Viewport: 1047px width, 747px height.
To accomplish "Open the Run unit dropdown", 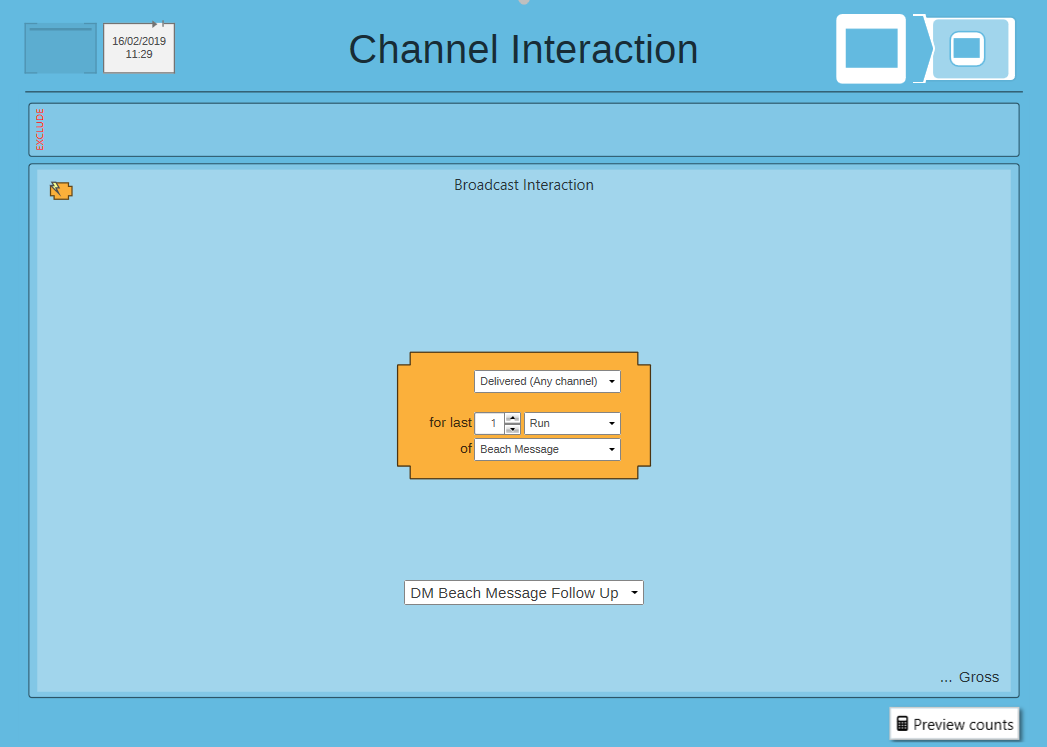I will tap(572, 423).
